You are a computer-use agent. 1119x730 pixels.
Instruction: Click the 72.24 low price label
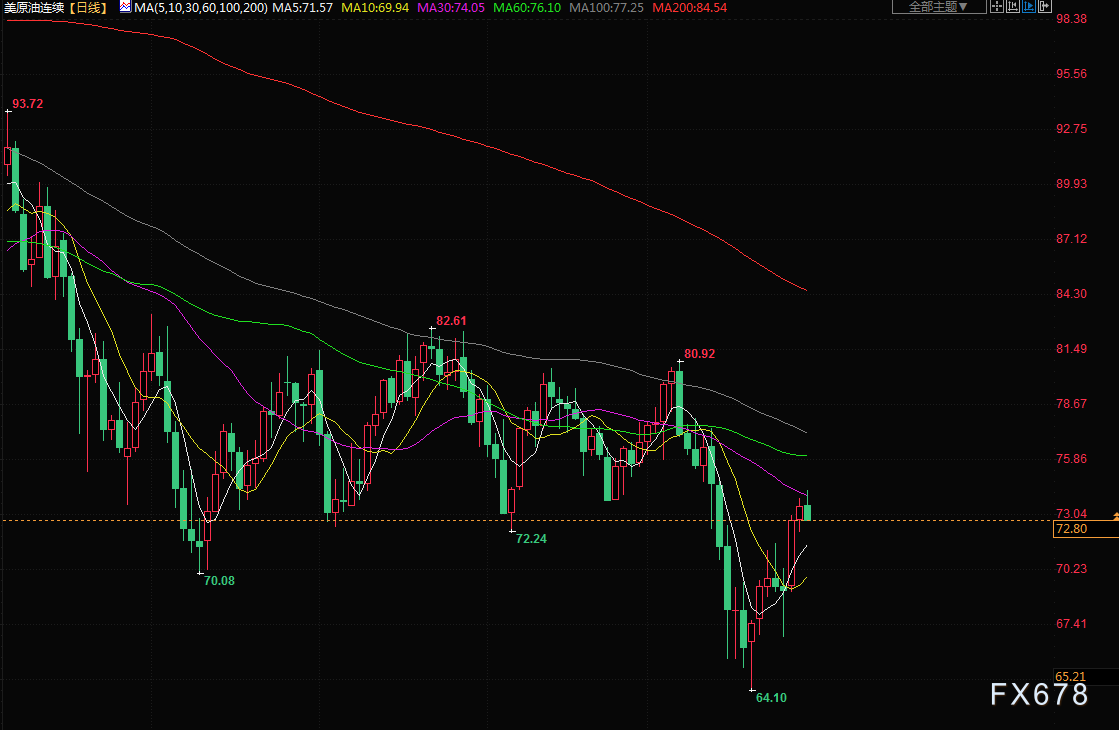pos(532,538)
